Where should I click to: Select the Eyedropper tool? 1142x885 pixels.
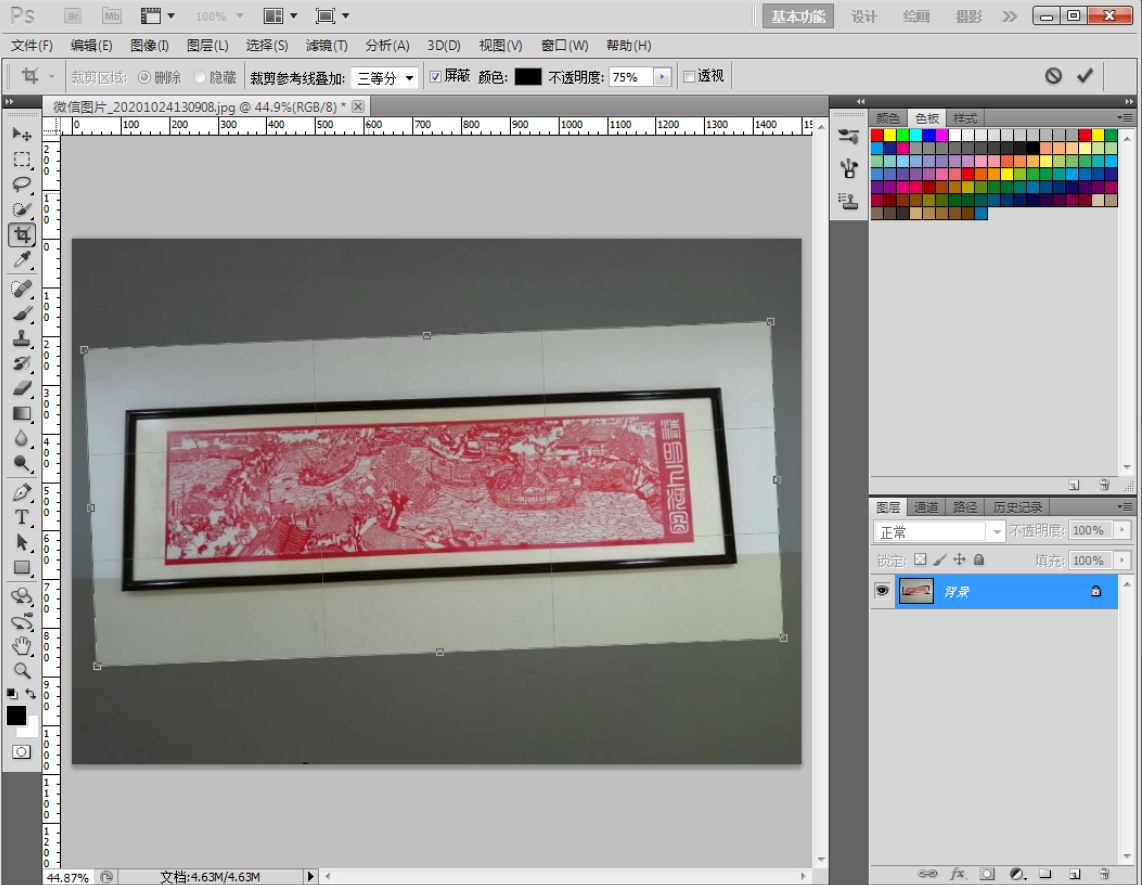(22, 260)
